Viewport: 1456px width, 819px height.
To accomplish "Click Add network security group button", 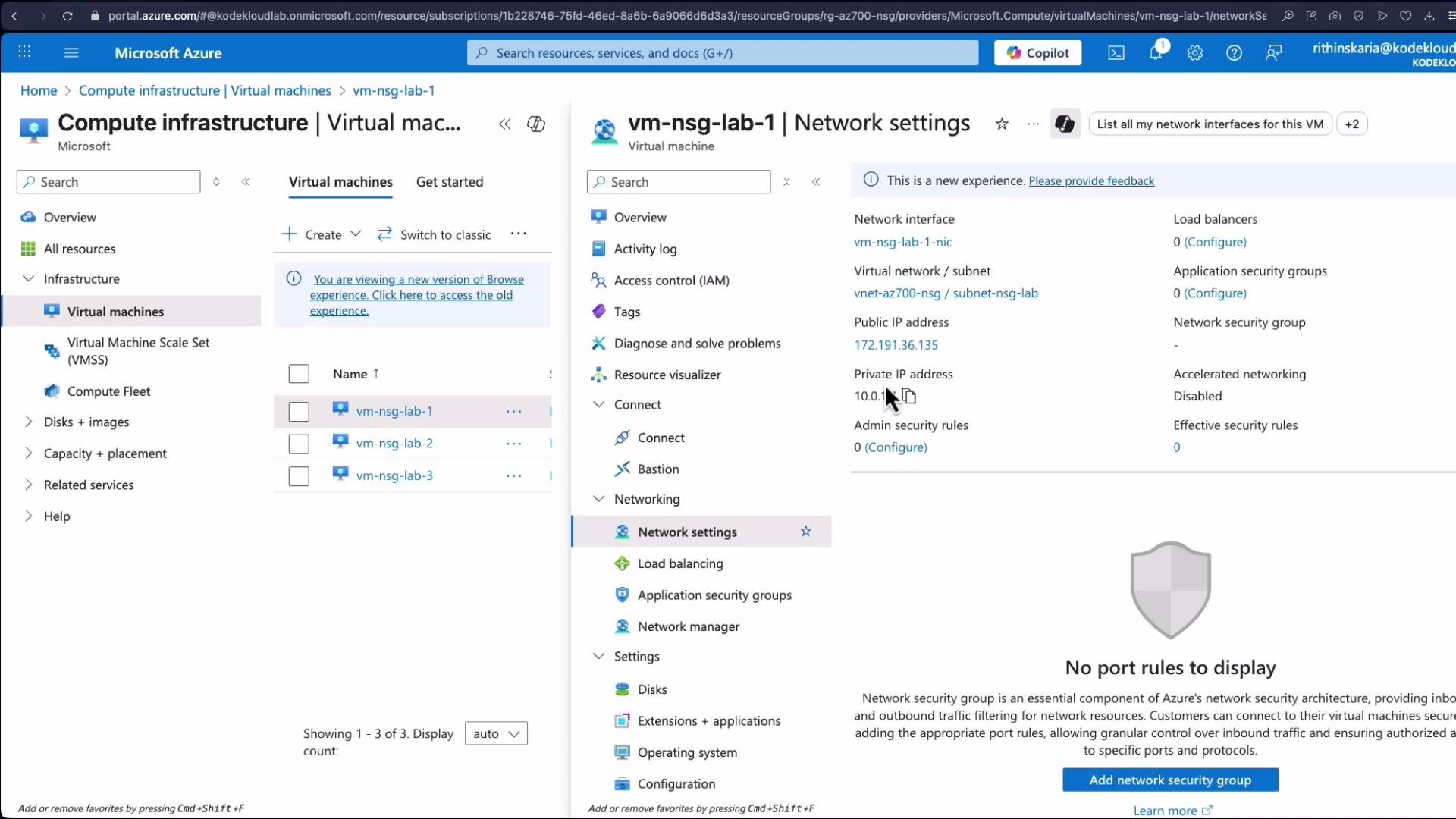I will tap(1170, 780).
